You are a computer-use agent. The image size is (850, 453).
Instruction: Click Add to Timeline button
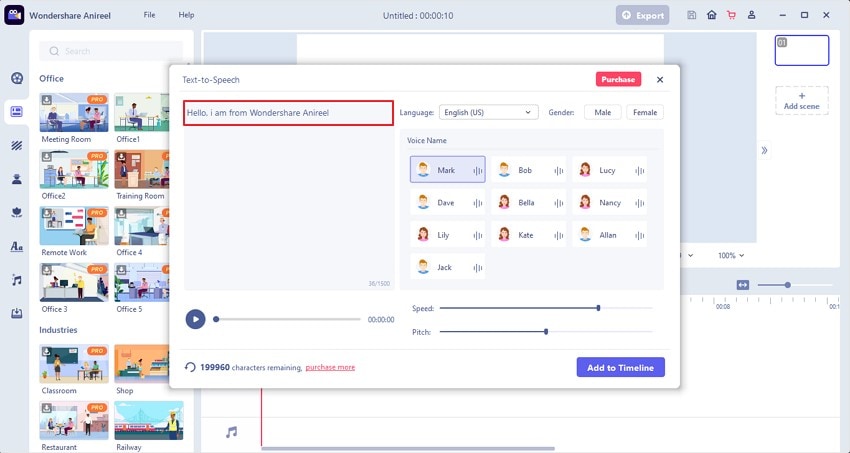tap(621, 367)
